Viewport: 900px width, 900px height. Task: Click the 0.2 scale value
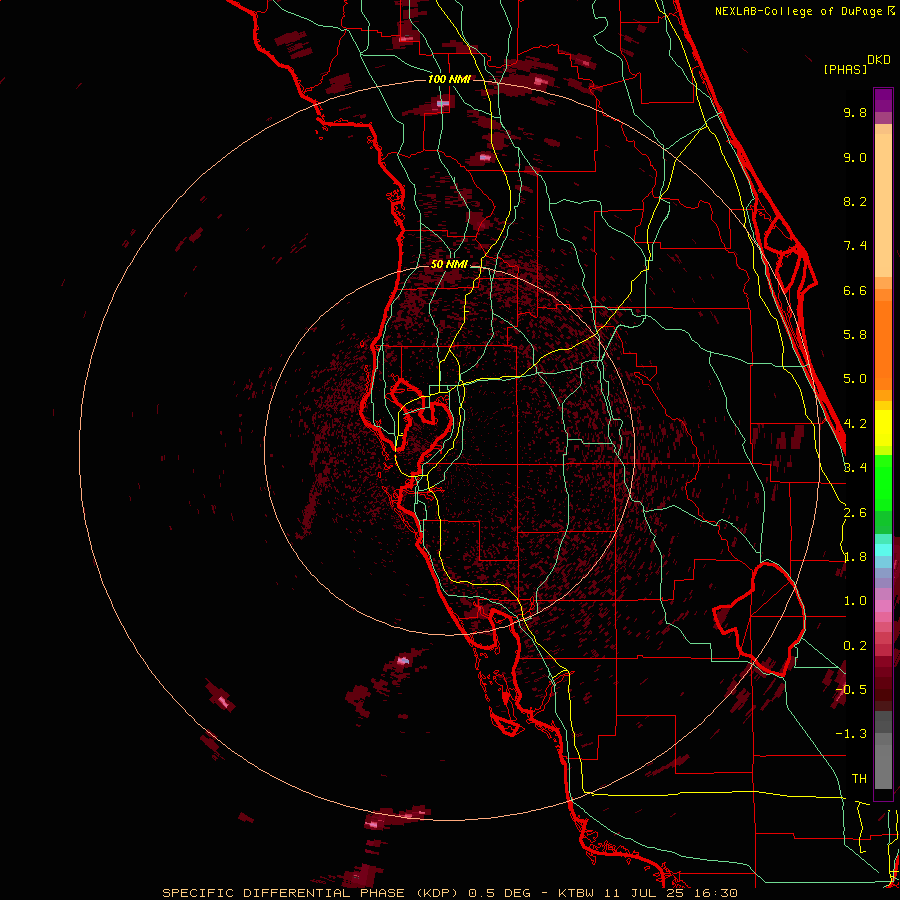(x=855, y=646)
